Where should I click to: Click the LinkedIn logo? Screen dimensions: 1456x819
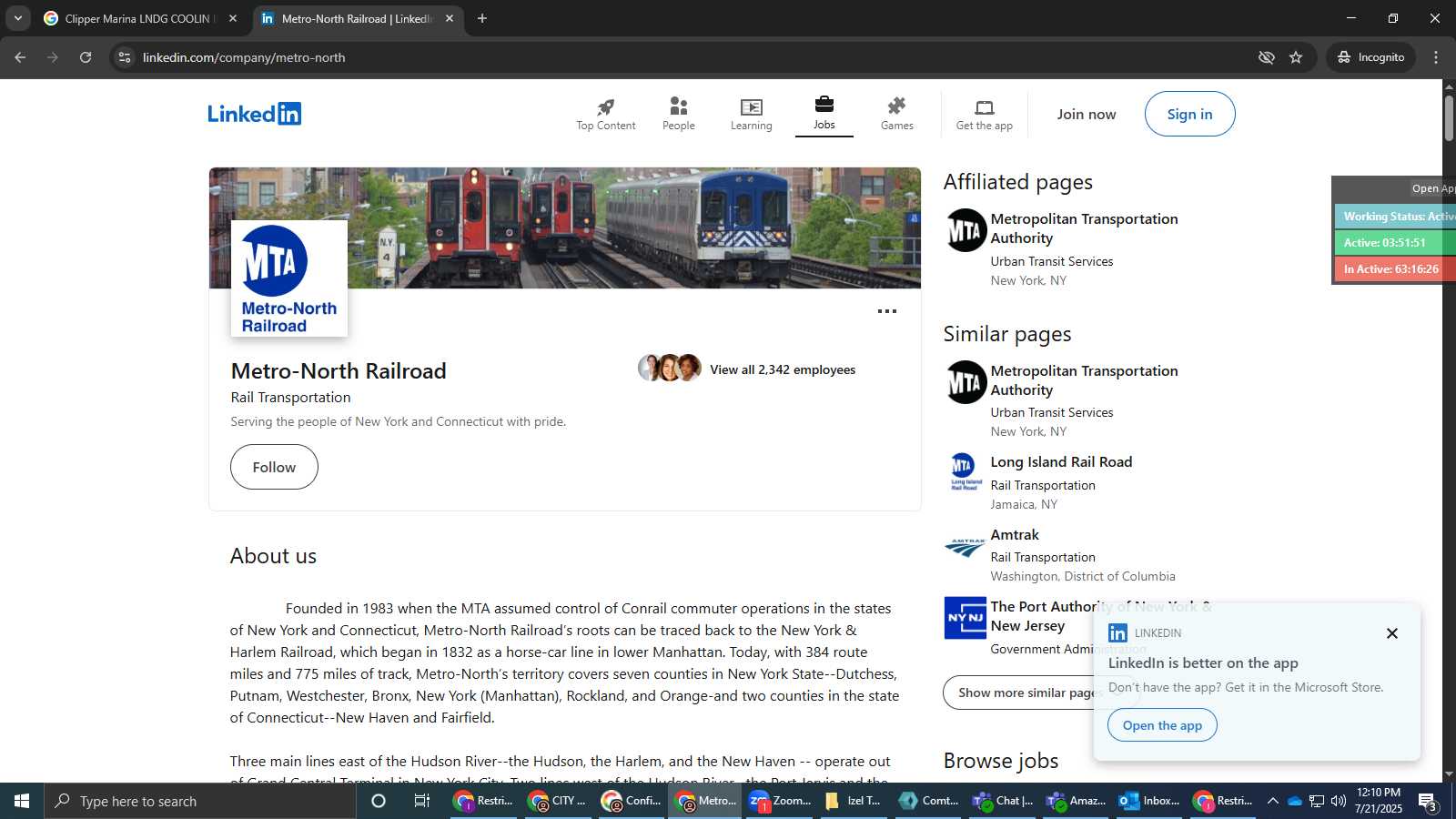click(254, 114)
